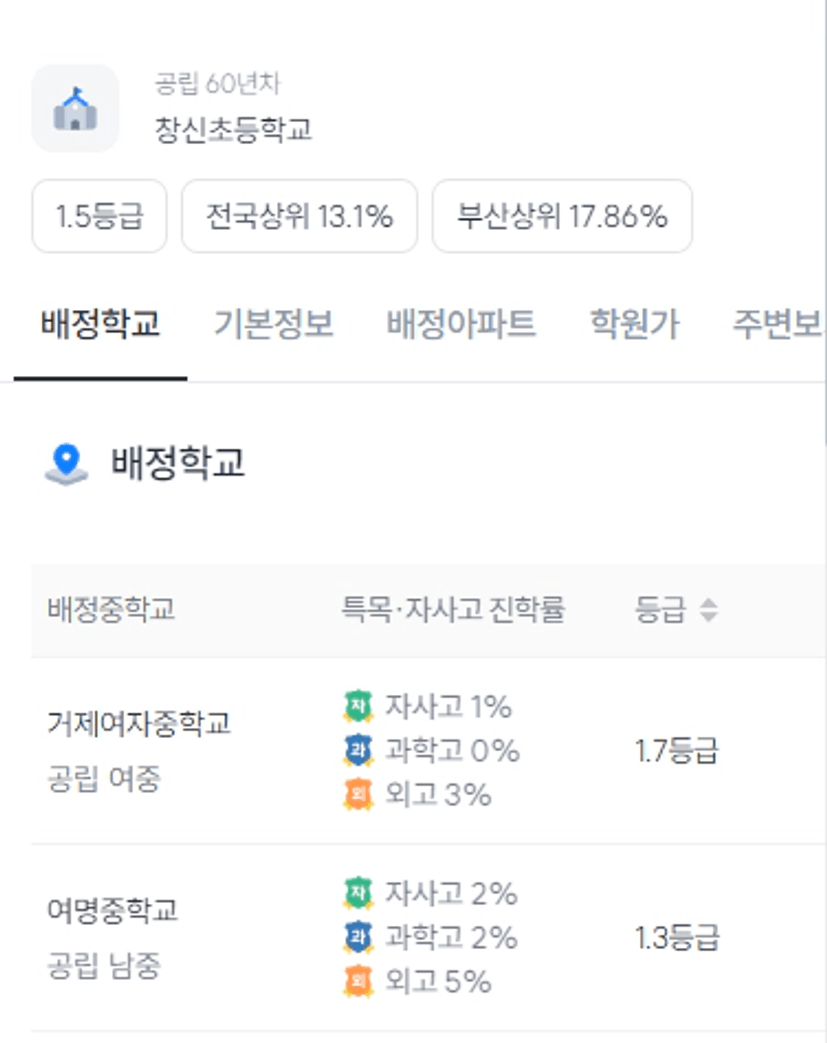Sort by the 등급 column arrows
The image size is (827, 1043).
coord(709,610)
